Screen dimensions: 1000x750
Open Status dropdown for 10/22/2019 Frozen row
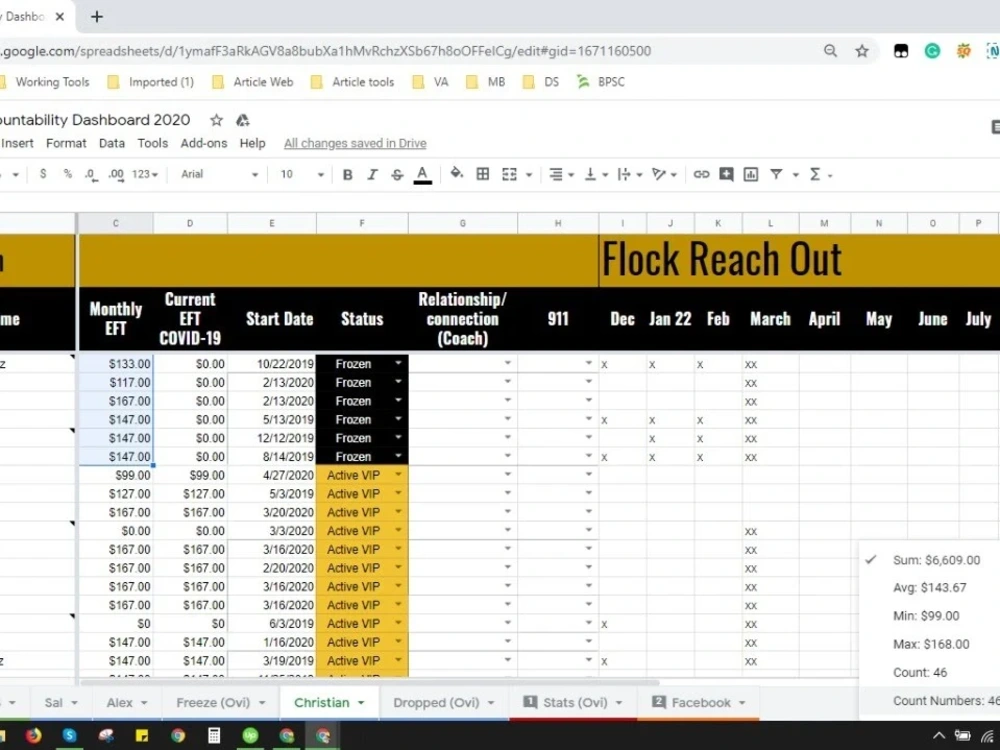(x=398, y=364)
